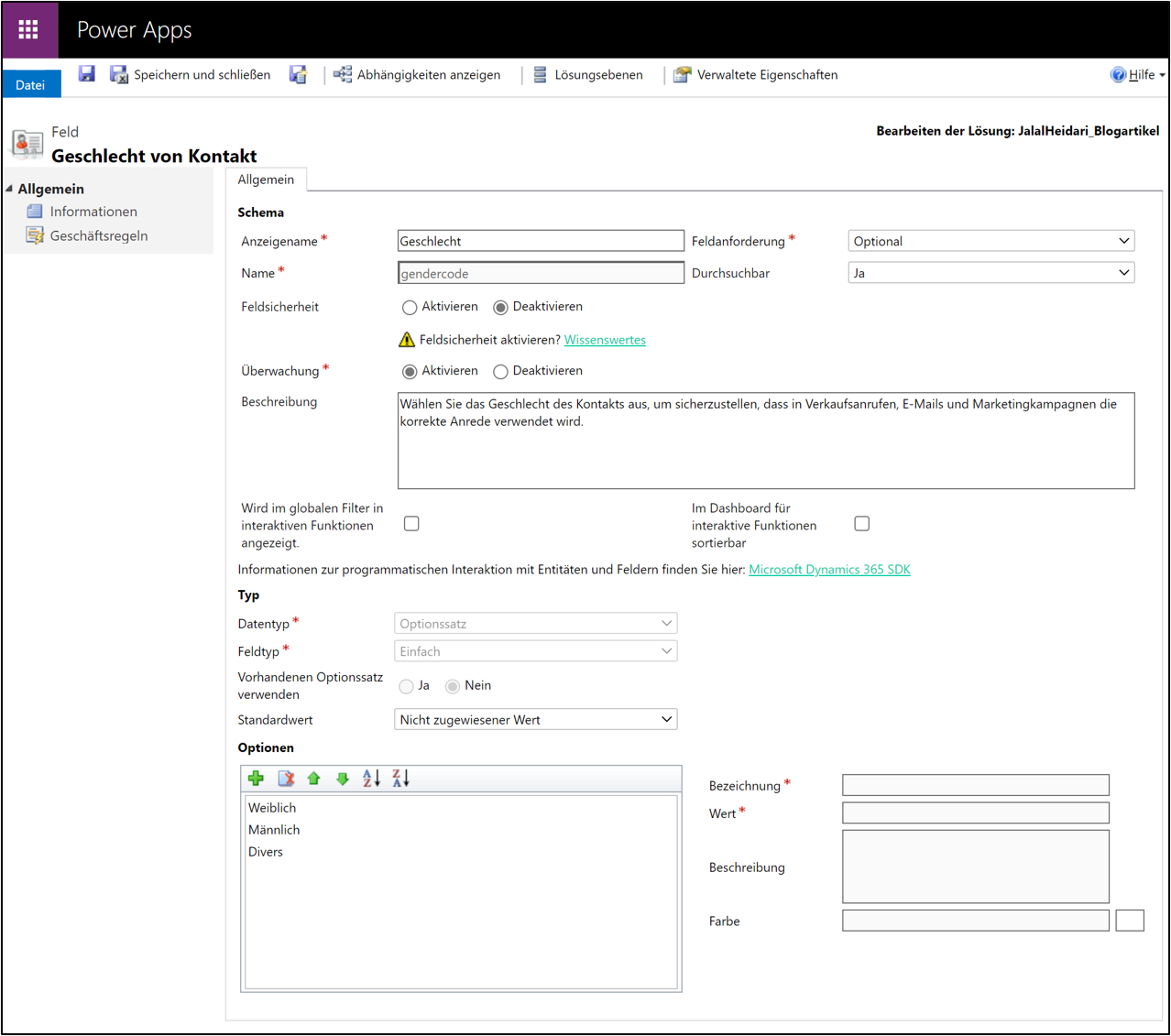Viewport: 1171px width, 1036px height.
Task: Click the Save and New icon
Action: [299, 75]
